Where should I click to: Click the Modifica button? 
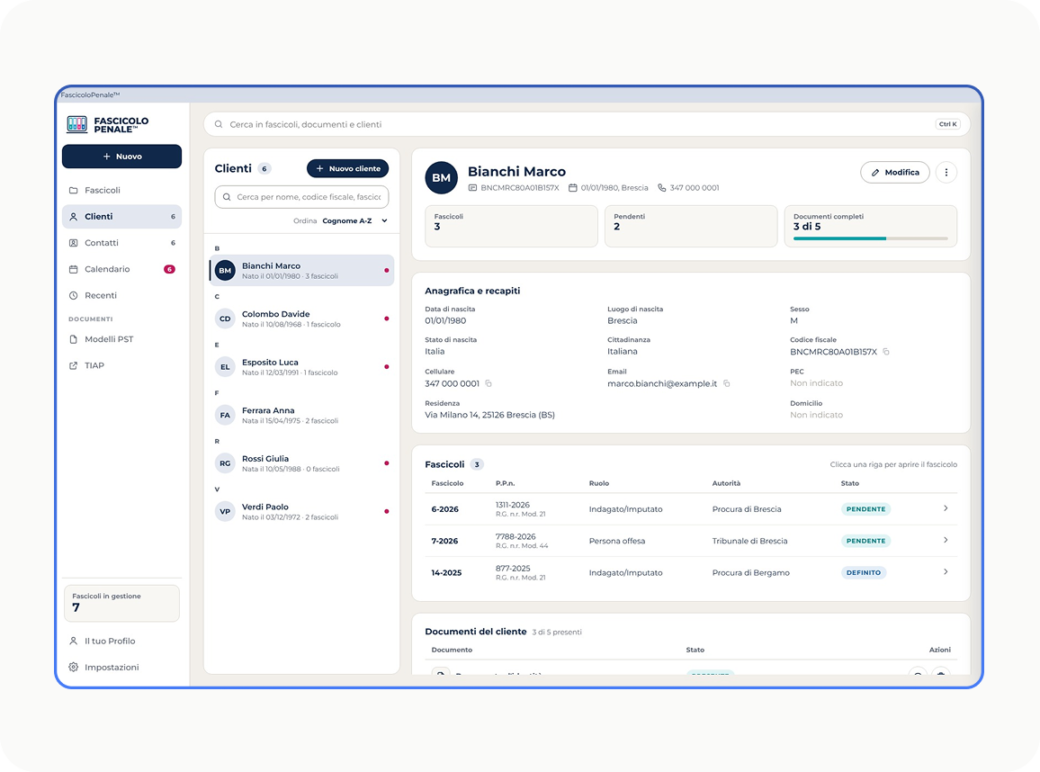point(895,172)
